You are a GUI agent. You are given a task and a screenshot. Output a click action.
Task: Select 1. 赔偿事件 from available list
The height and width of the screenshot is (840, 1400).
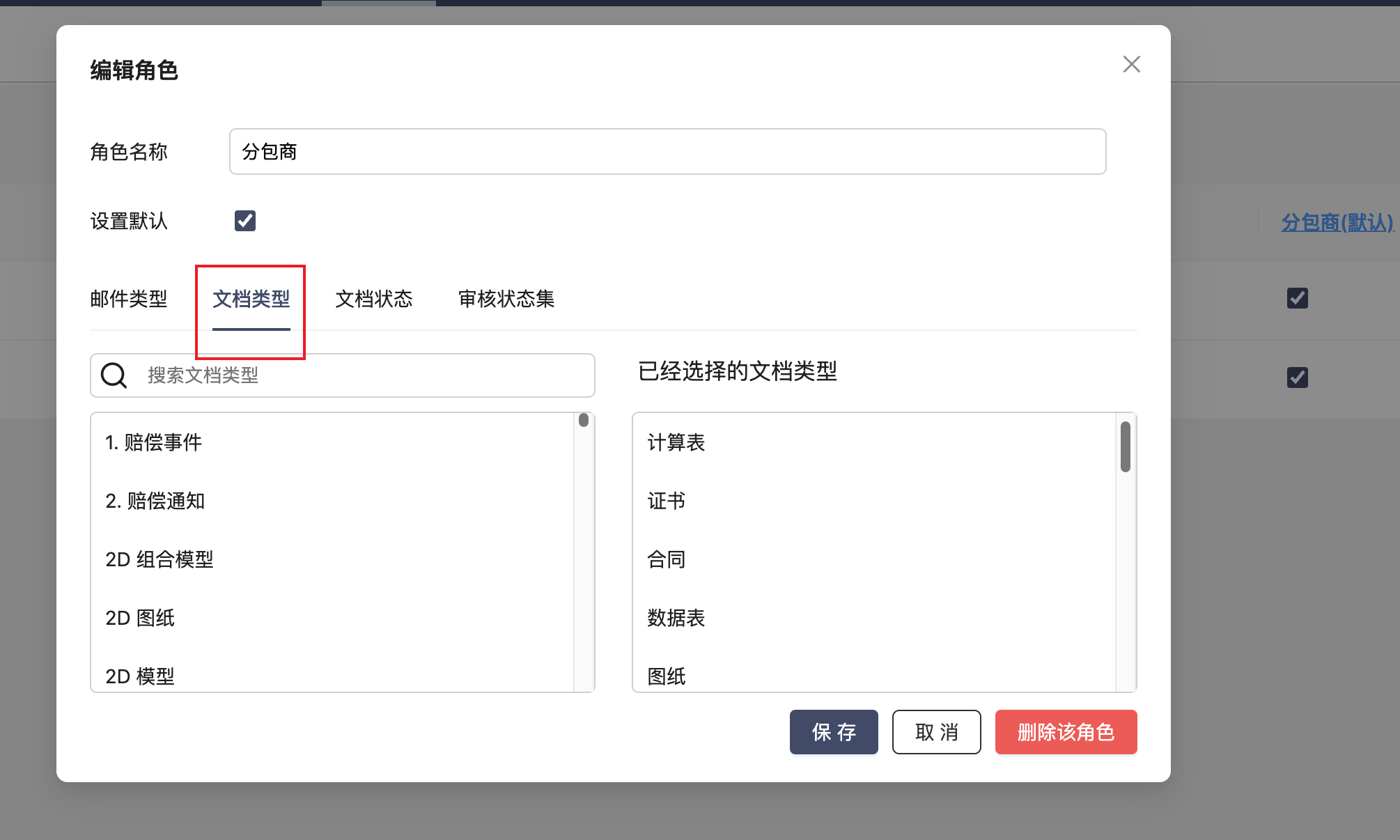[x=153, y=442]
